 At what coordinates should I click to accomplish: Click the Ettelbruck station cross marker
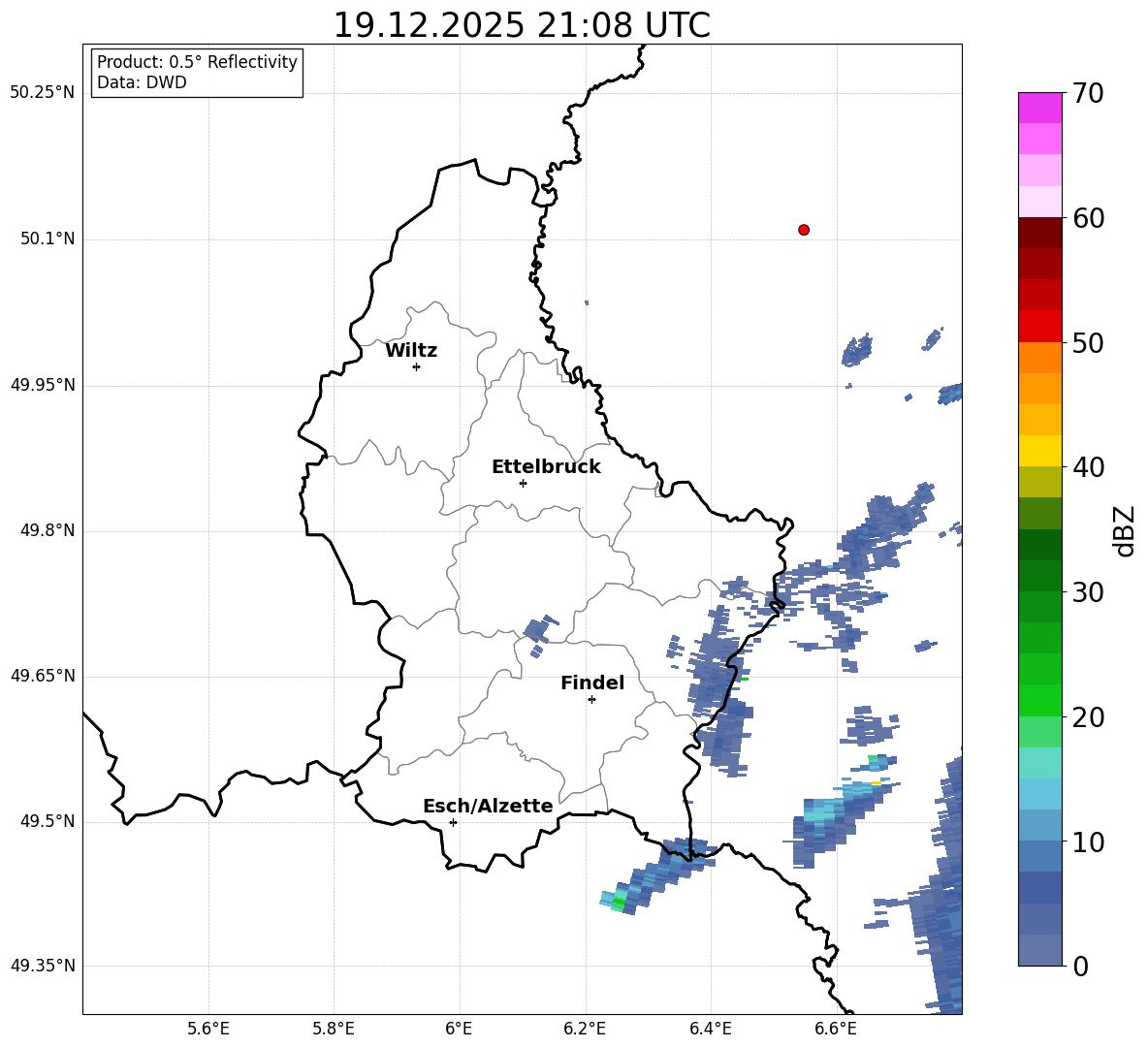click(523, 483)
